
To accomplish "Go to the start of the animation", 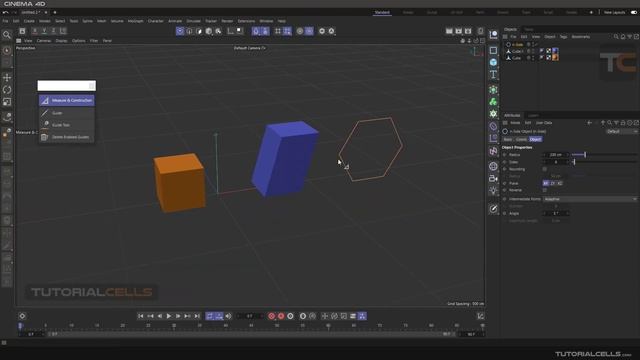I will tap(140, 316).
